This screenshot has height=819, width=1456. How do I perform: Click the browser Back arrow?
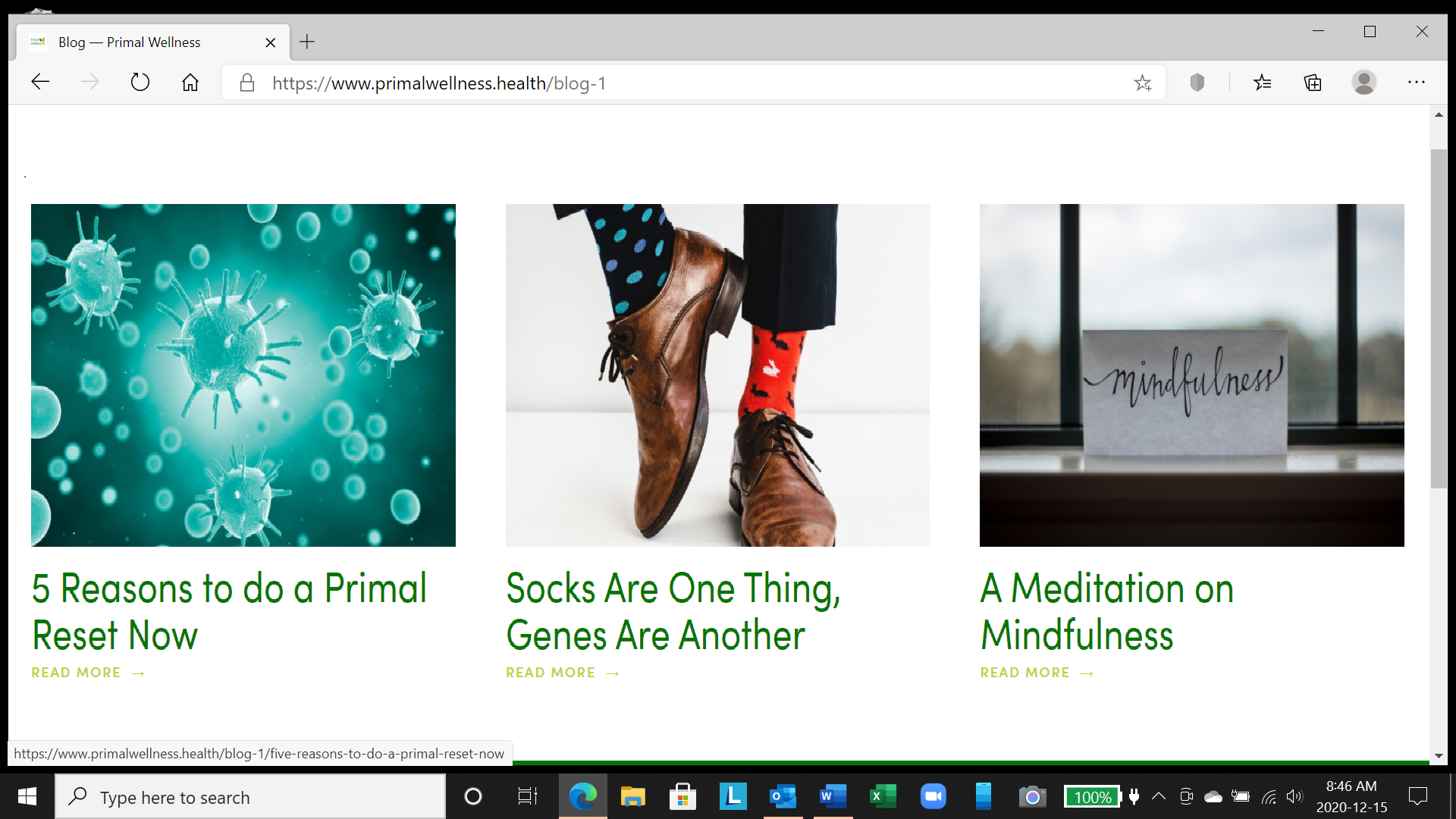[x=40, y=82]
